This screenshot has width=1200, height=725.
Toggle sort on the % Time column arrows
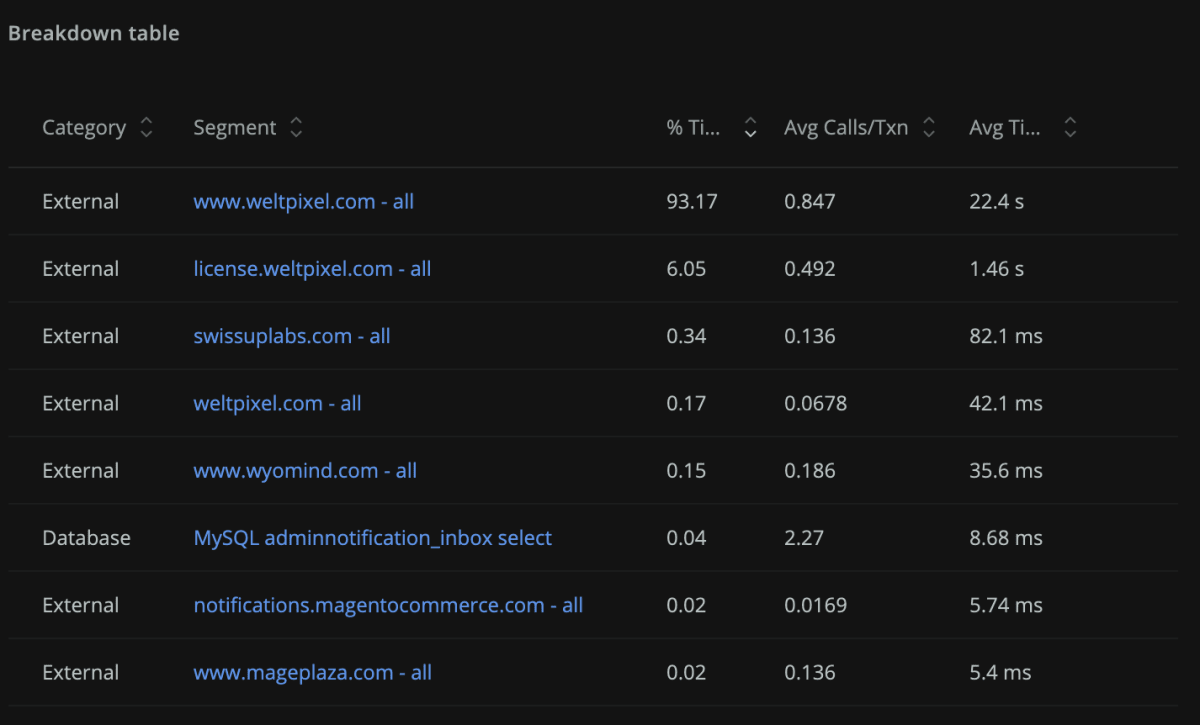751,128
